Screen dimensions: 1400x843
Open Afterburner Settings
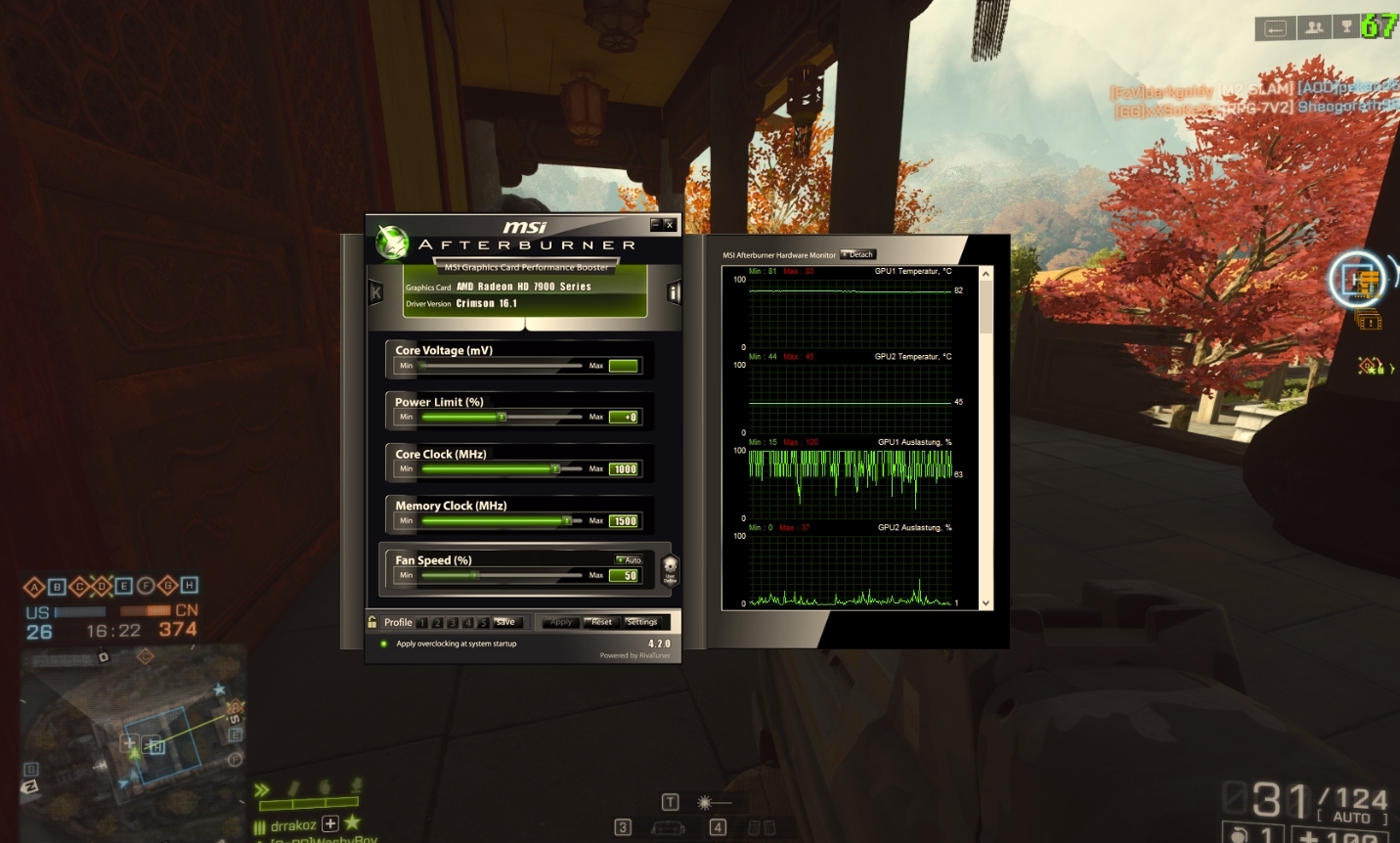642,622
